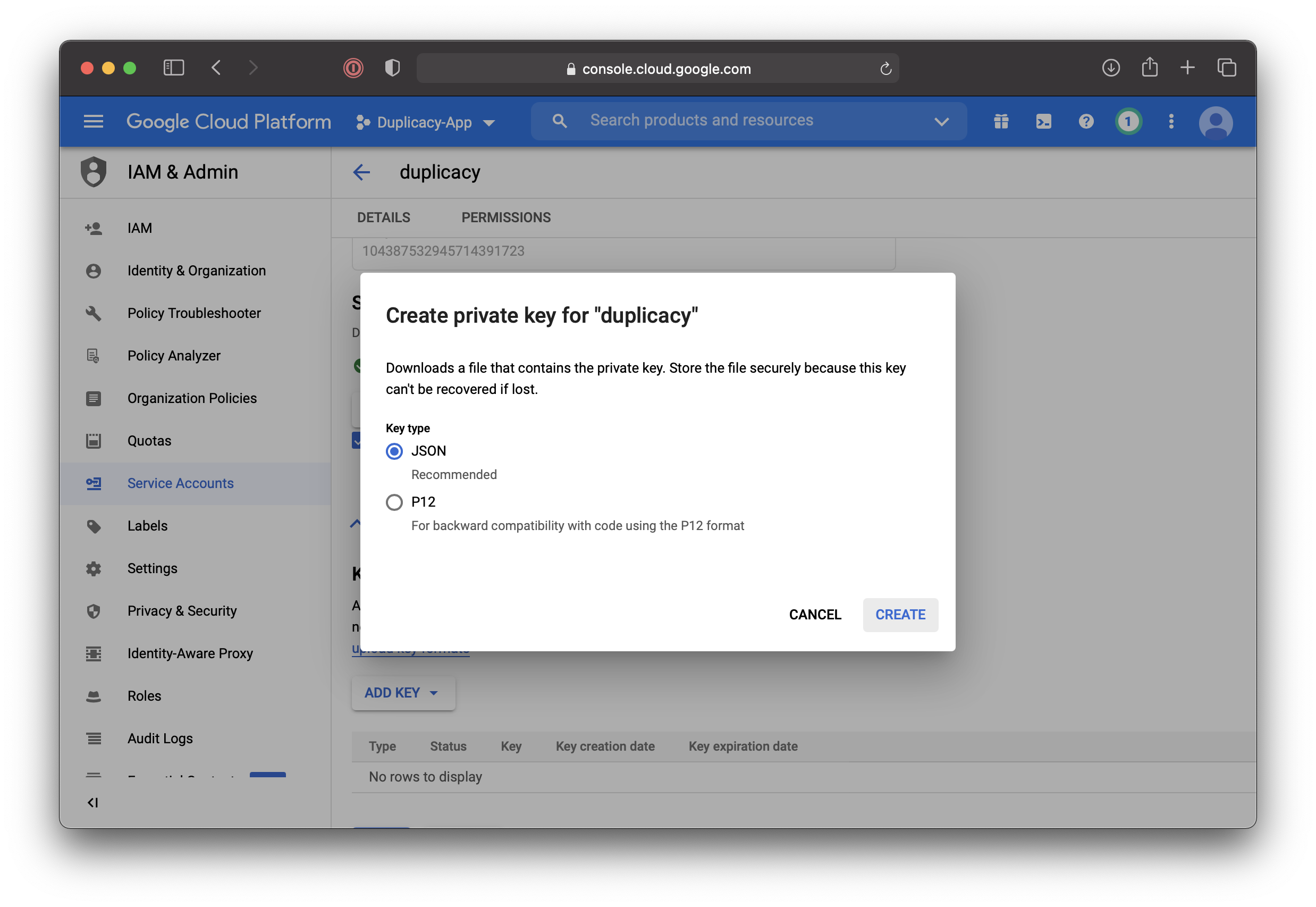Image resolution: width=1316 pixels, height=907 pixels.
Task: Switch to the PERMISSIONS tab
Action: pos(505,217)
